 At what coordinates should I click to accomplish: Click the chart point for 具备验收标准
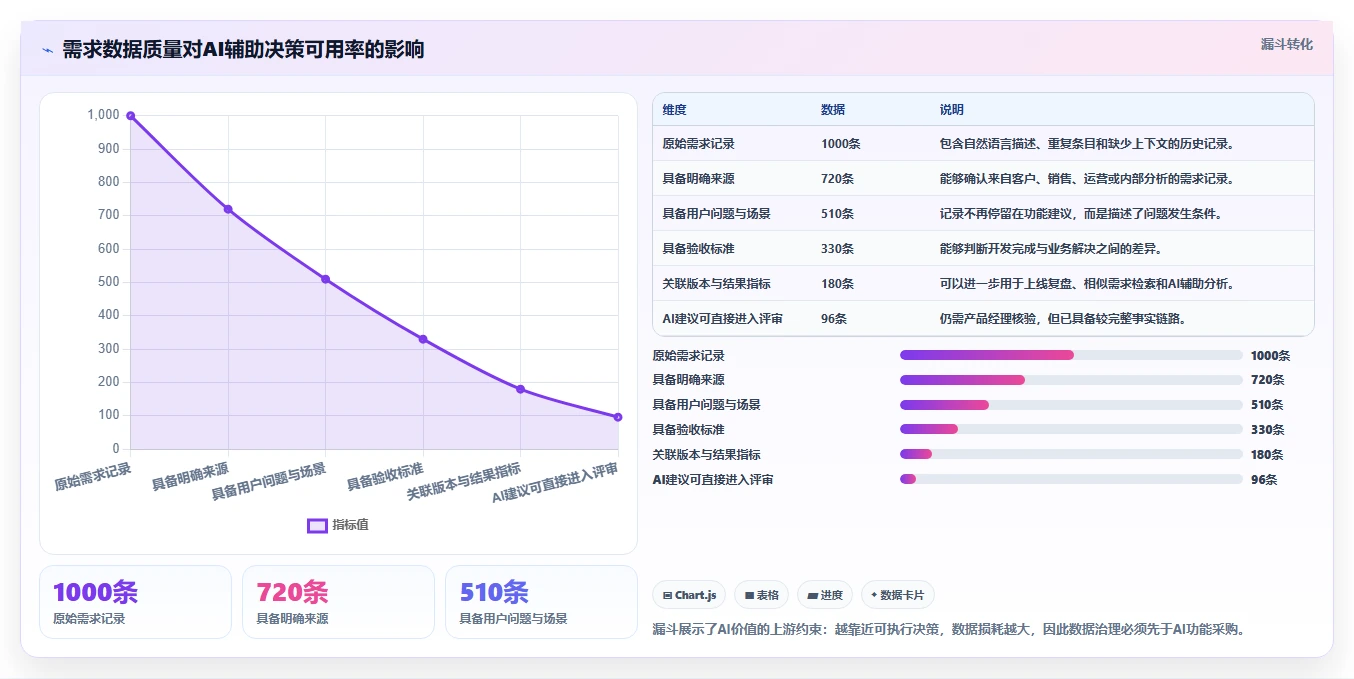[x=423, y=339]
